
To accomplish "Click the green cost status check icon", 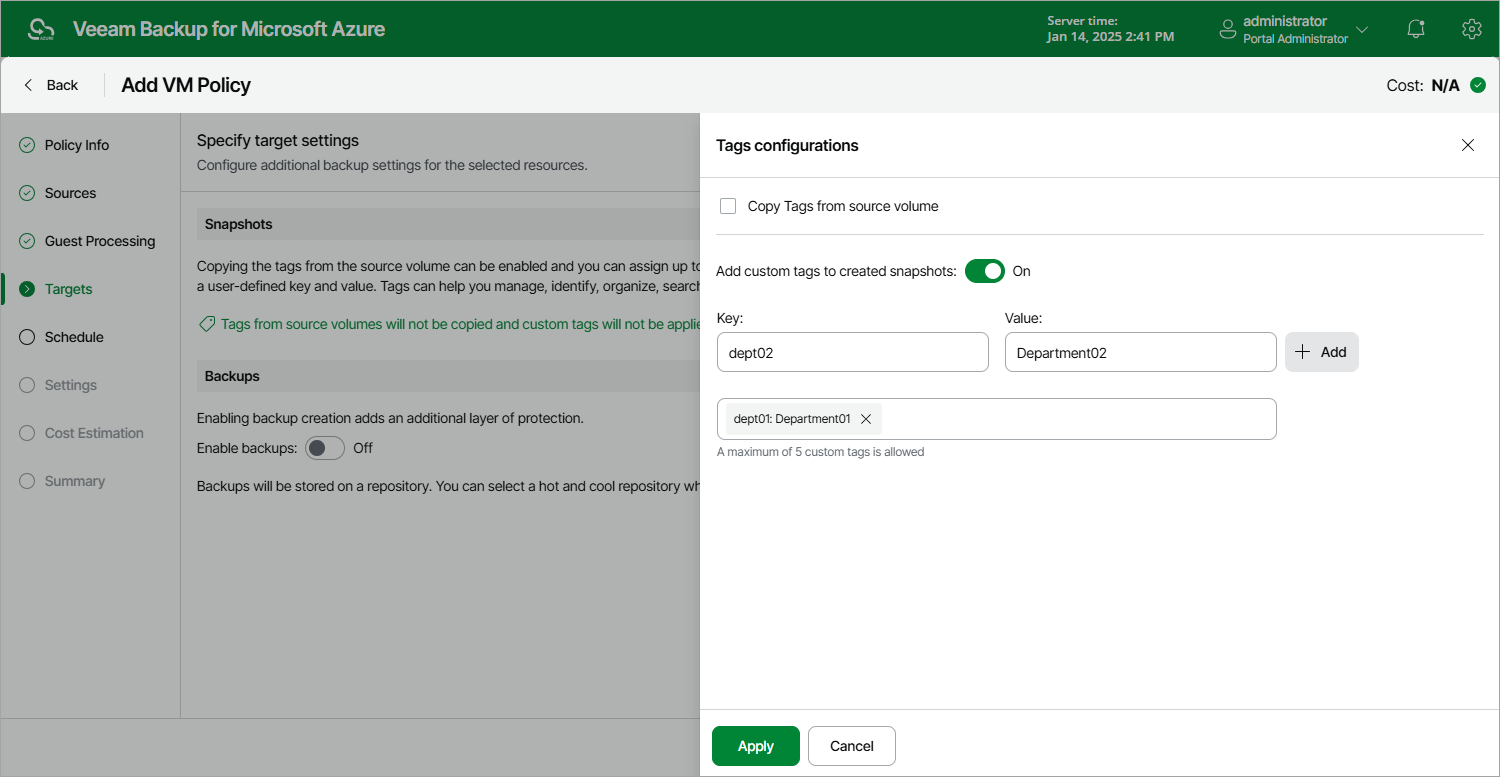I will [1478, 85].
